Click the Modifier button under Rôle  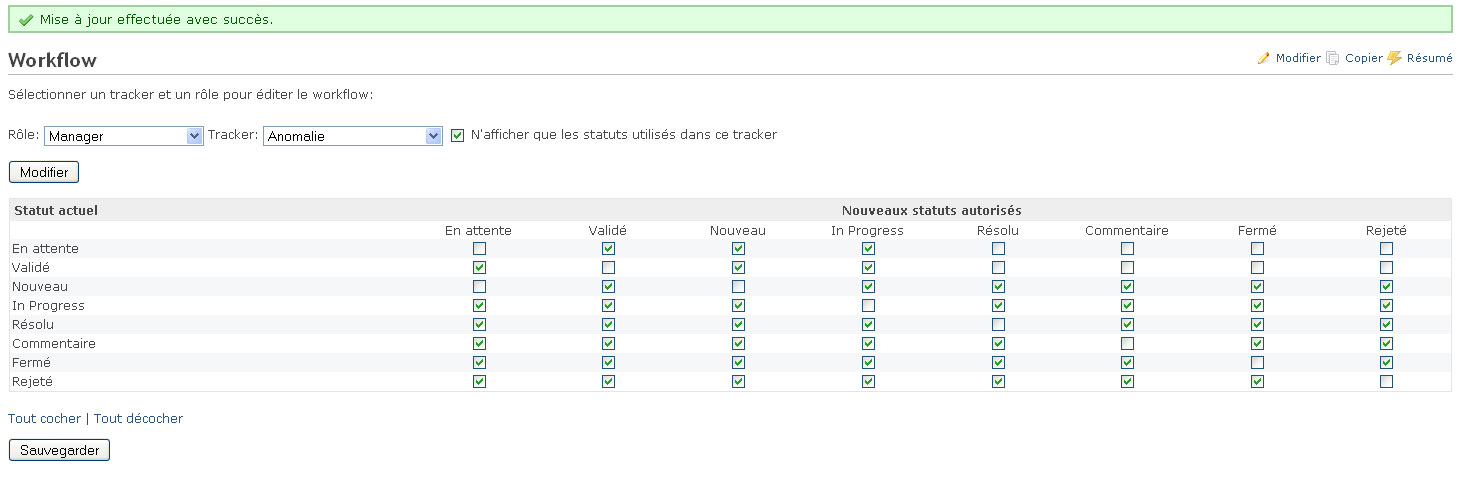click(44, 172)
